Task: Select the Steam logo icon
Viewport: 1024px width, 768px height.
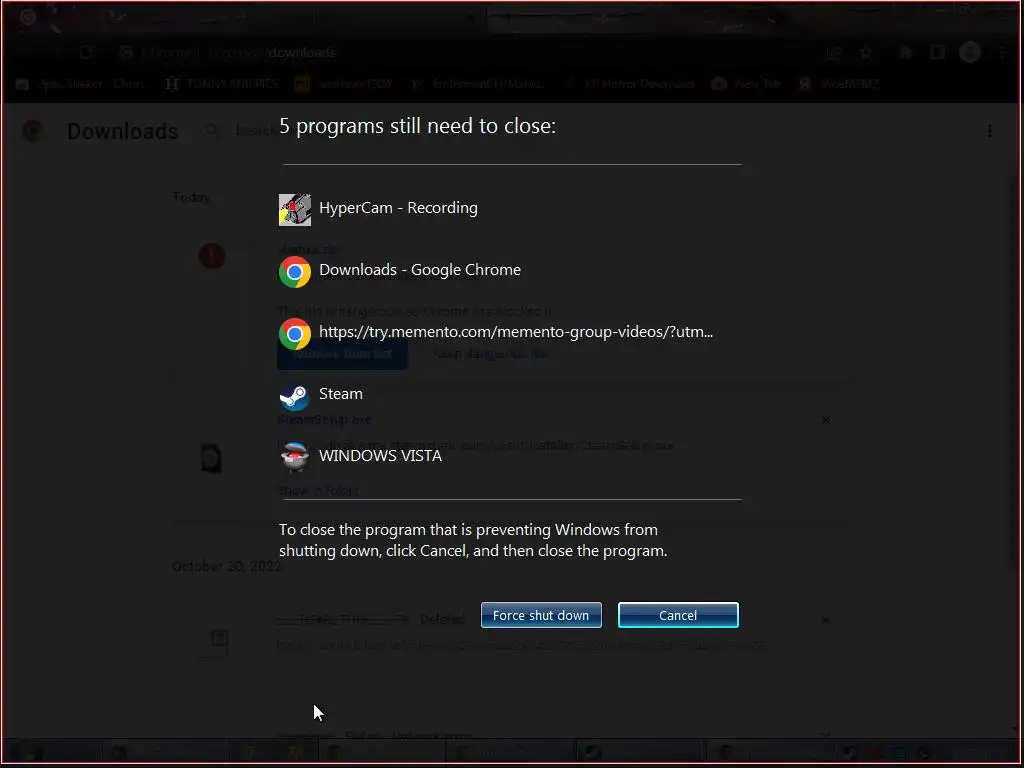Action: (x=295, y=396)
